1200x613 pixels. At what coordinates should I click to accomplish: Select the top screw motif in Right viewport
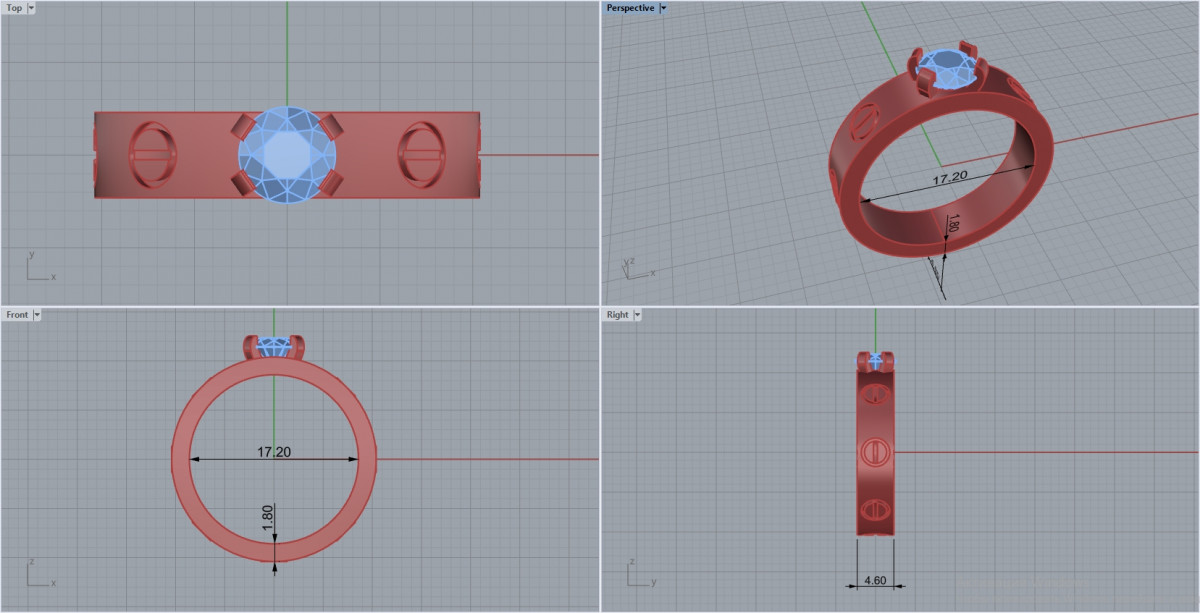click(x=875, y=393)
